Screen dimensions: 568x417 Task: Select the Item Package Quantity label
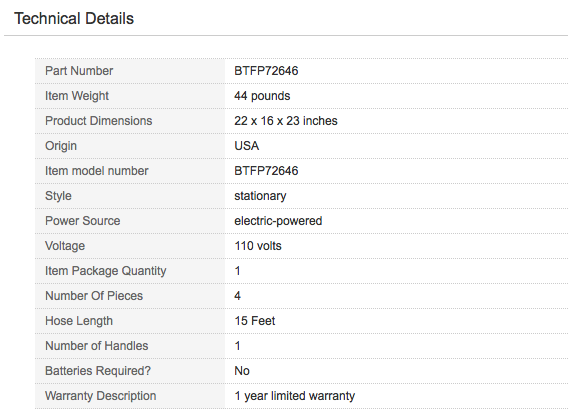pyautogui.click(x=106, y=271)
